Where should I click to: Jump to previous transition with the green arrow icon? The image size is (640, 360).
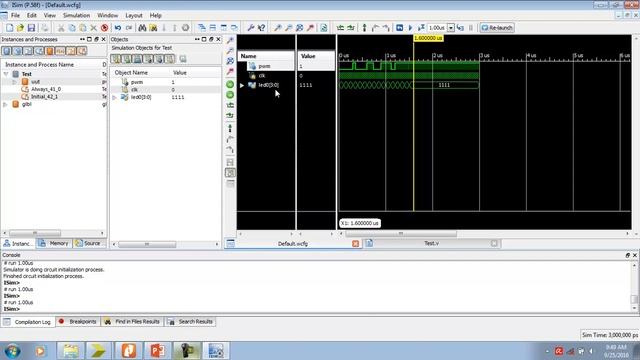coord(340,28)
